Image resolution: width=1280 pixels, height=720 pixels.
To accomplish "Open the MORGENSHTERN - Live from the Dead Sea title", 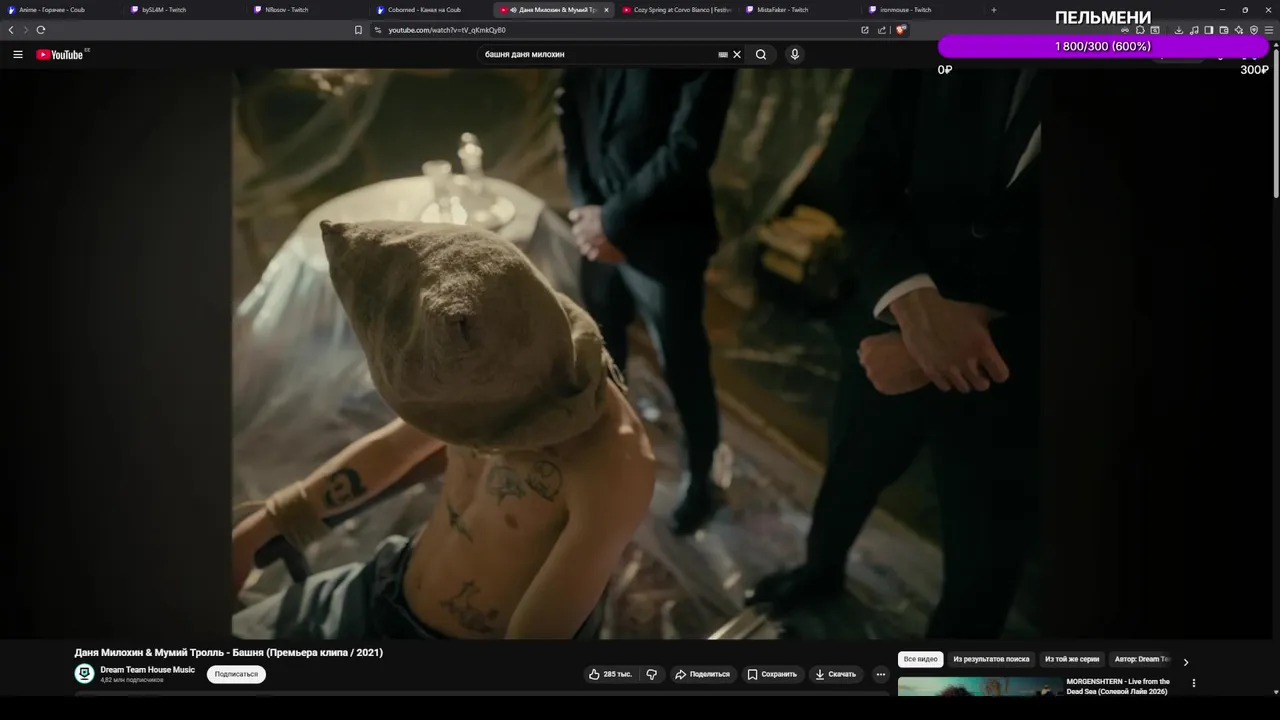I will 1118,687.
